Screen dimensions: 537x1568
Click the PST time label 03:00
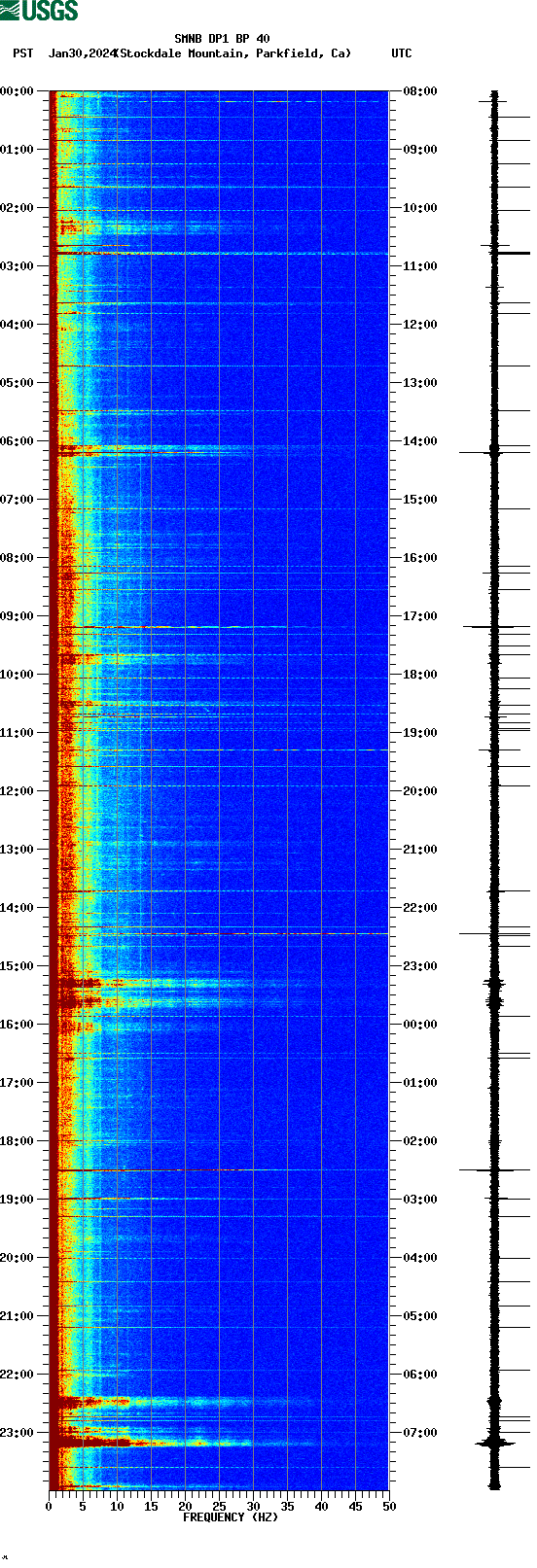pos(17,266)
